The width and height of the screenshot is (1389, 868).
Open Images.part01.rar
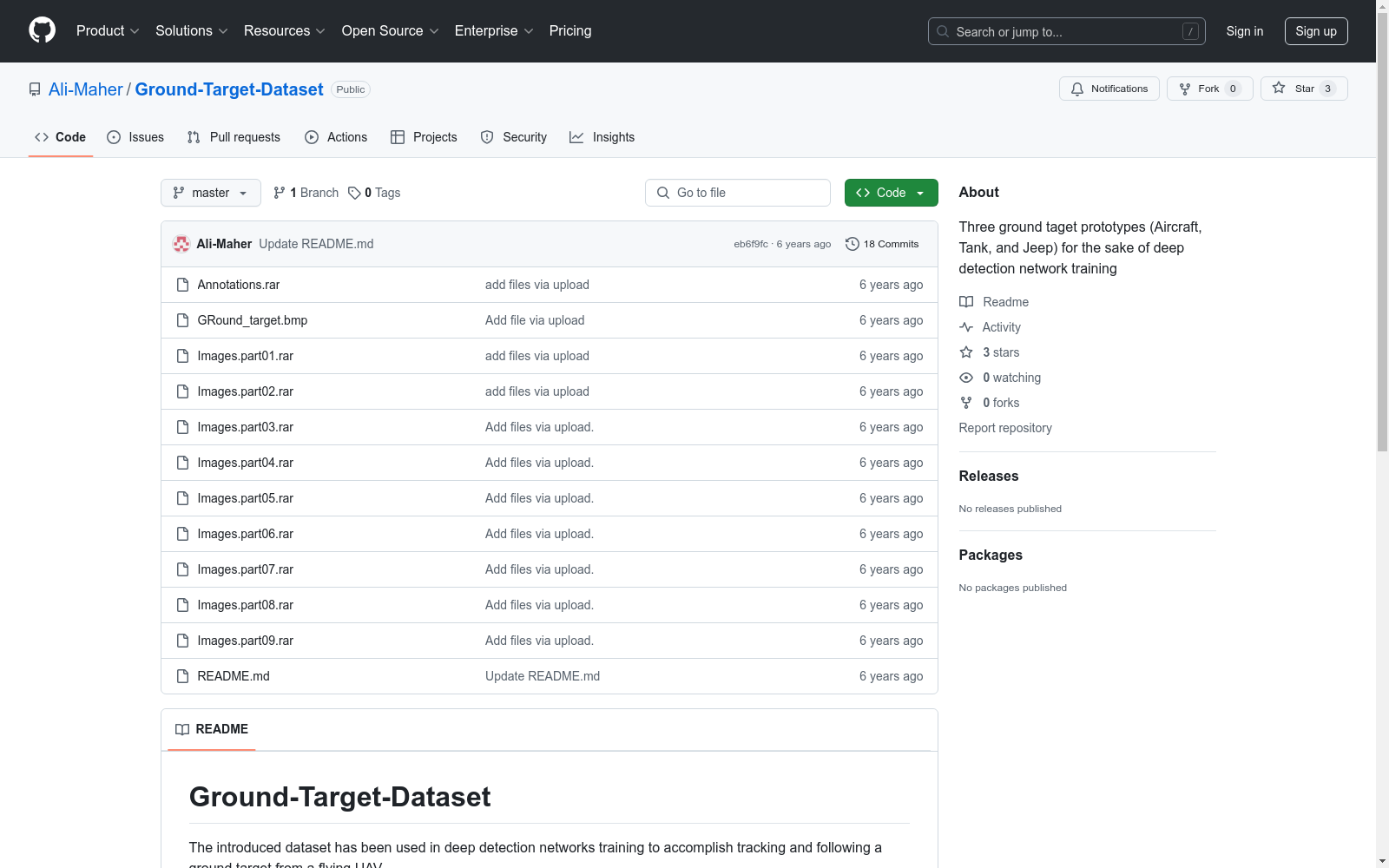coord(246,356)
